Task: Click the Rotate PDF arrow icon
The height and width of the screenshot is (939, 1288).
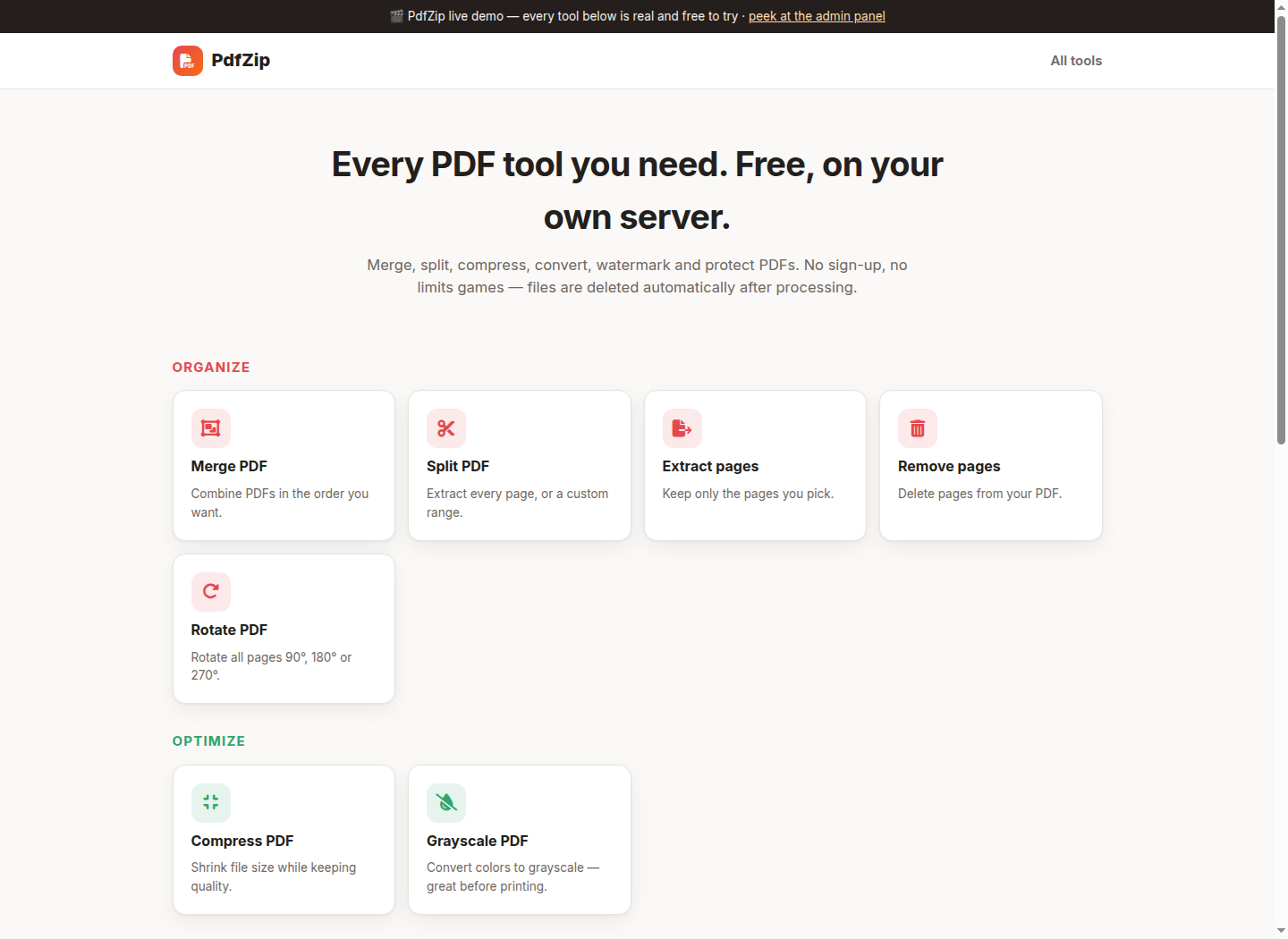Action: [x=211, y=592]
